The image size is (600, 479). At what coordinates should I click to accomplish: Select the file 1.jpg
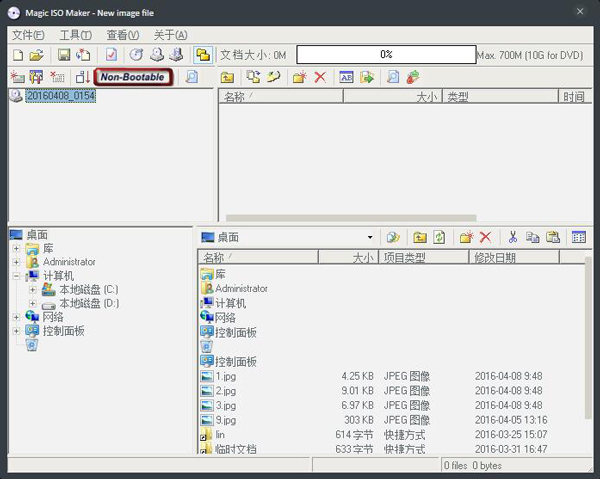tap(226, 376)
